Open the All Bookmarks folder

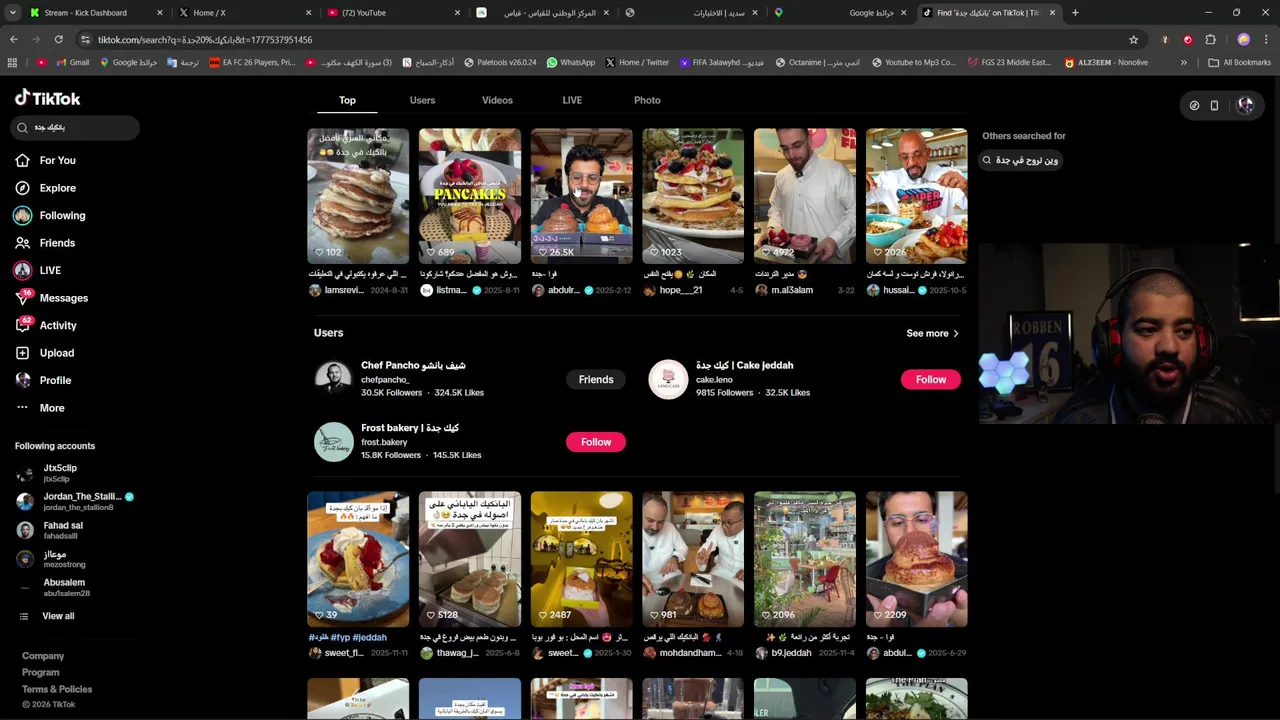coord(1239,62)
